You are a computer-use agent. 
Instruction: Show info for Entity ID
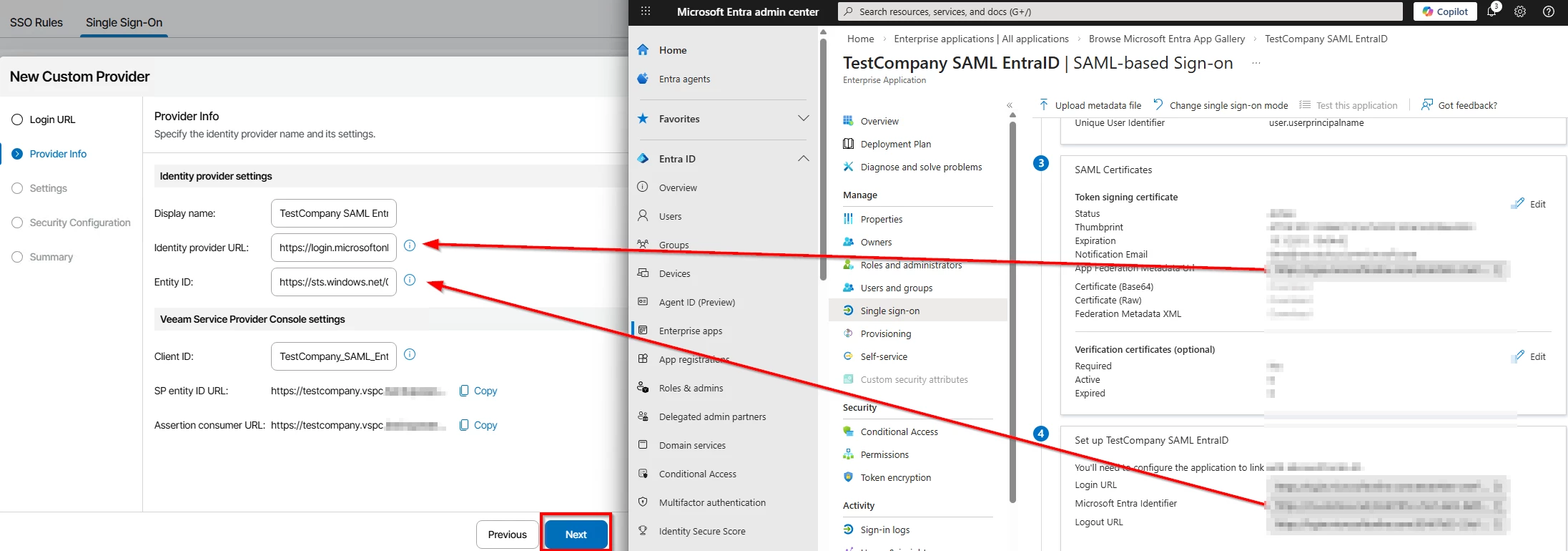(410, 280)
